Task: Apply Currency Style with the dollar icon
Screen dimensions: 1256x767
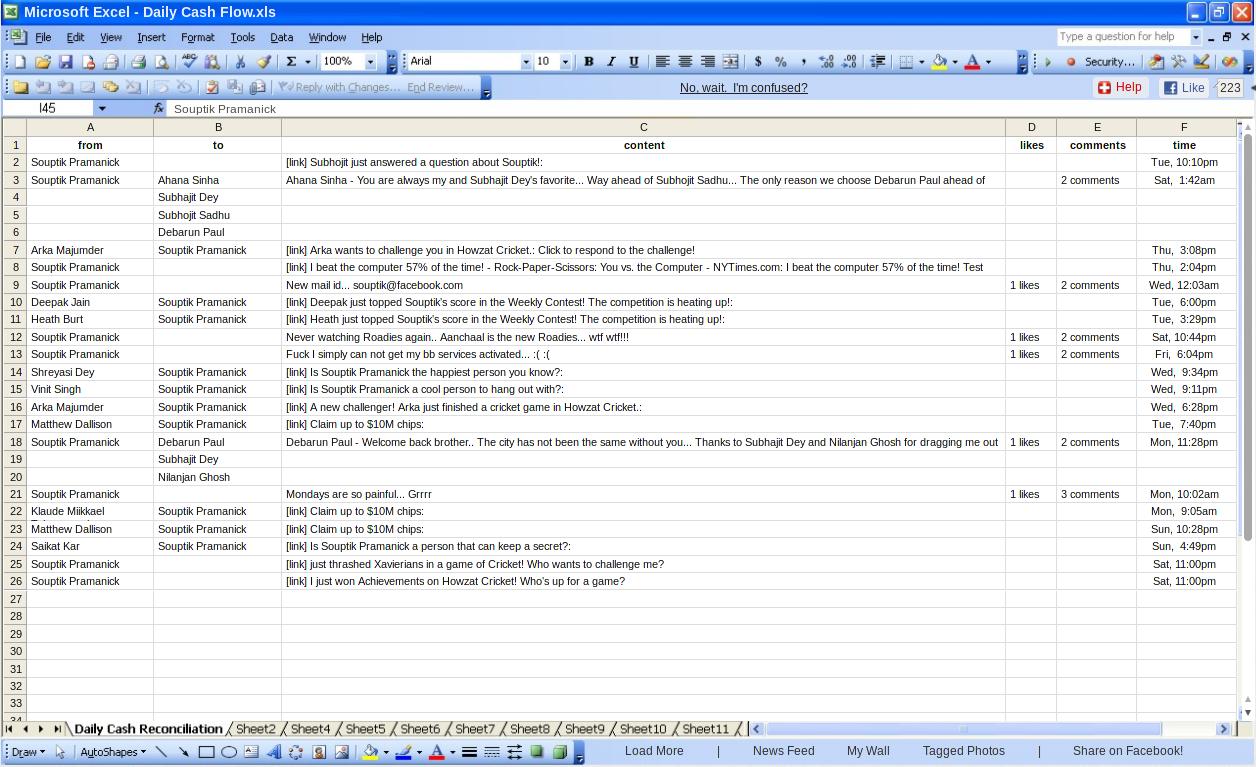Action: click(758, 62)
